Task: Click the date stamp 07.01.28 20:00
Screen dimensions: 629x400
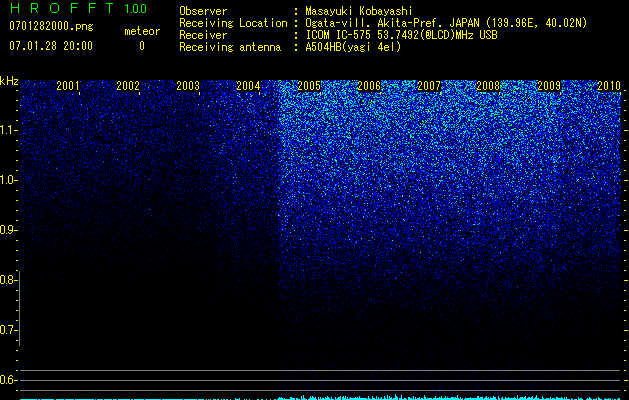Action: click(x=51, y=46)
